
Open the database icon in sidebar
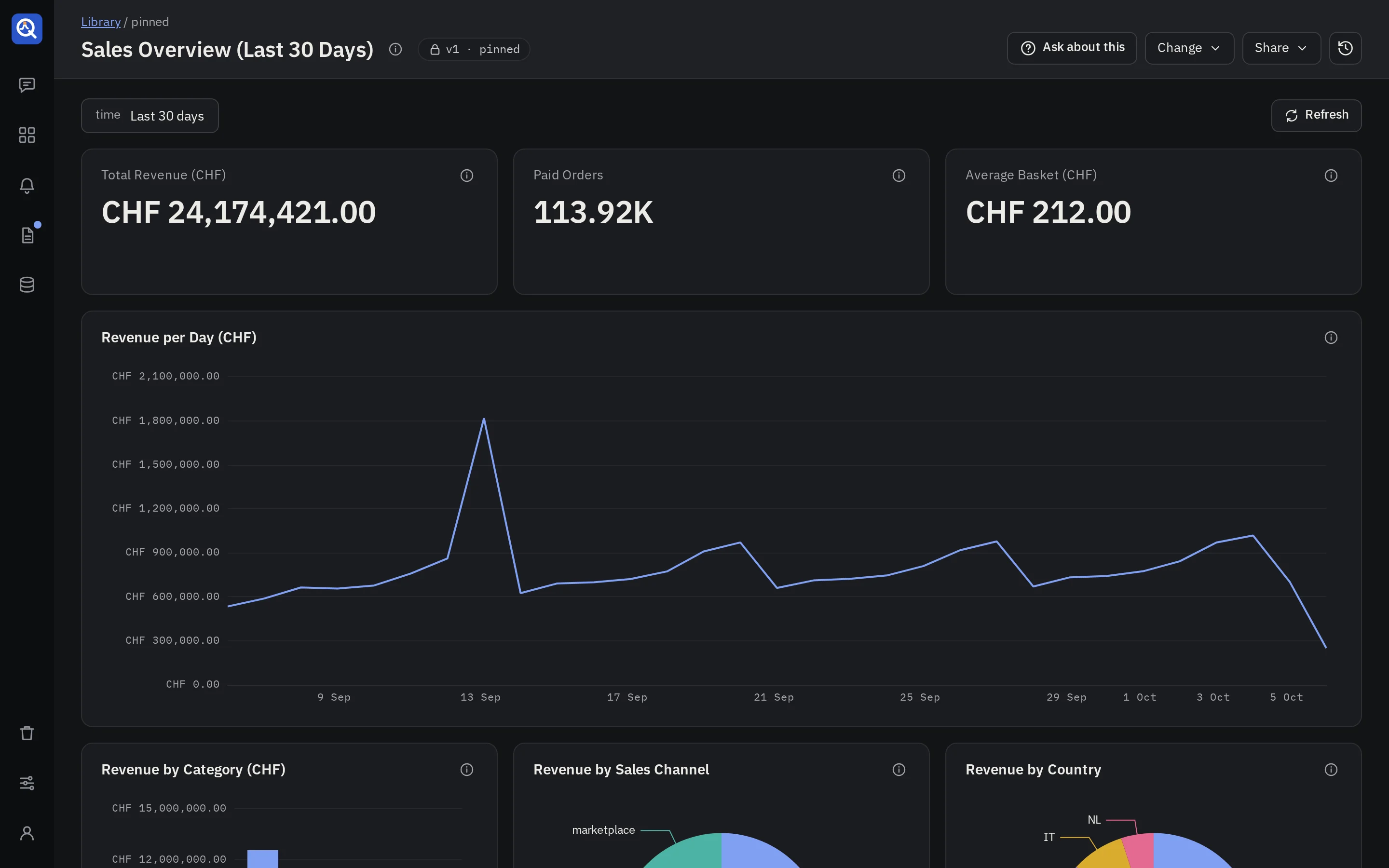pyautogui.click(x=27, y=285)
